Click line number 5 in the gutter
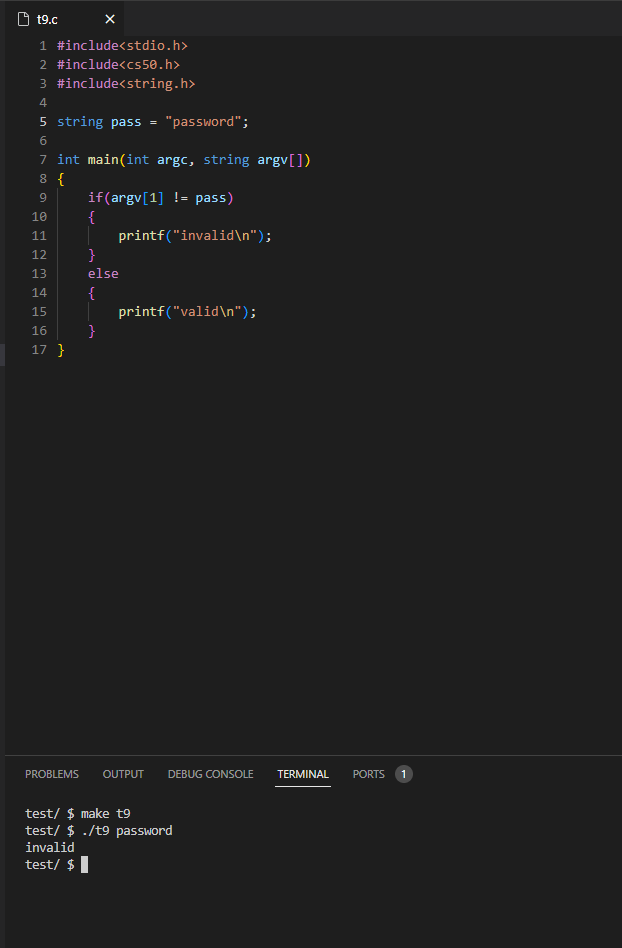The height and width of the screenshot is (948, 622). click(x=43, y=122)
